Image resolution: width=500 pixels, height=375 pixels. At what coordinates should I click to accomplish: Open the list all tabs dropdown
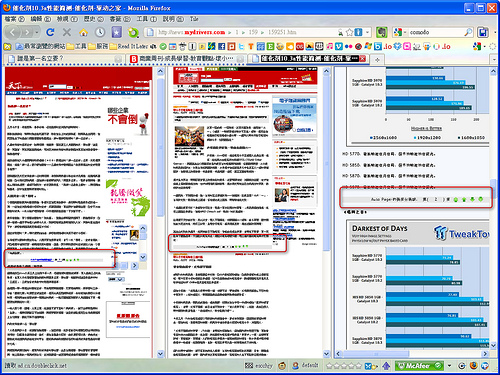click(494, 59)
